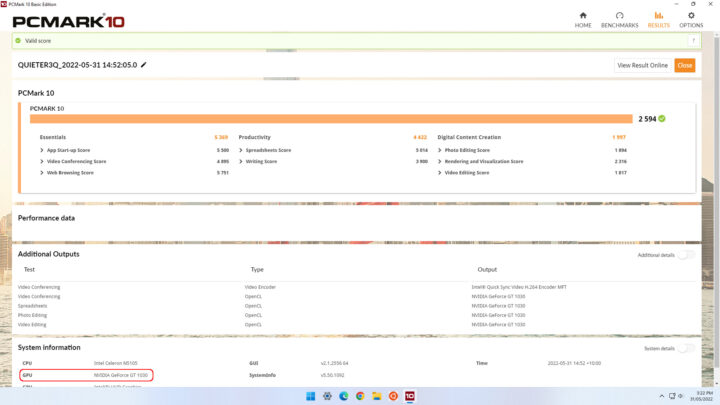This screenshot has height=405, width=720.
Task: Show hidden tray icons chevron
Action: 662,396
